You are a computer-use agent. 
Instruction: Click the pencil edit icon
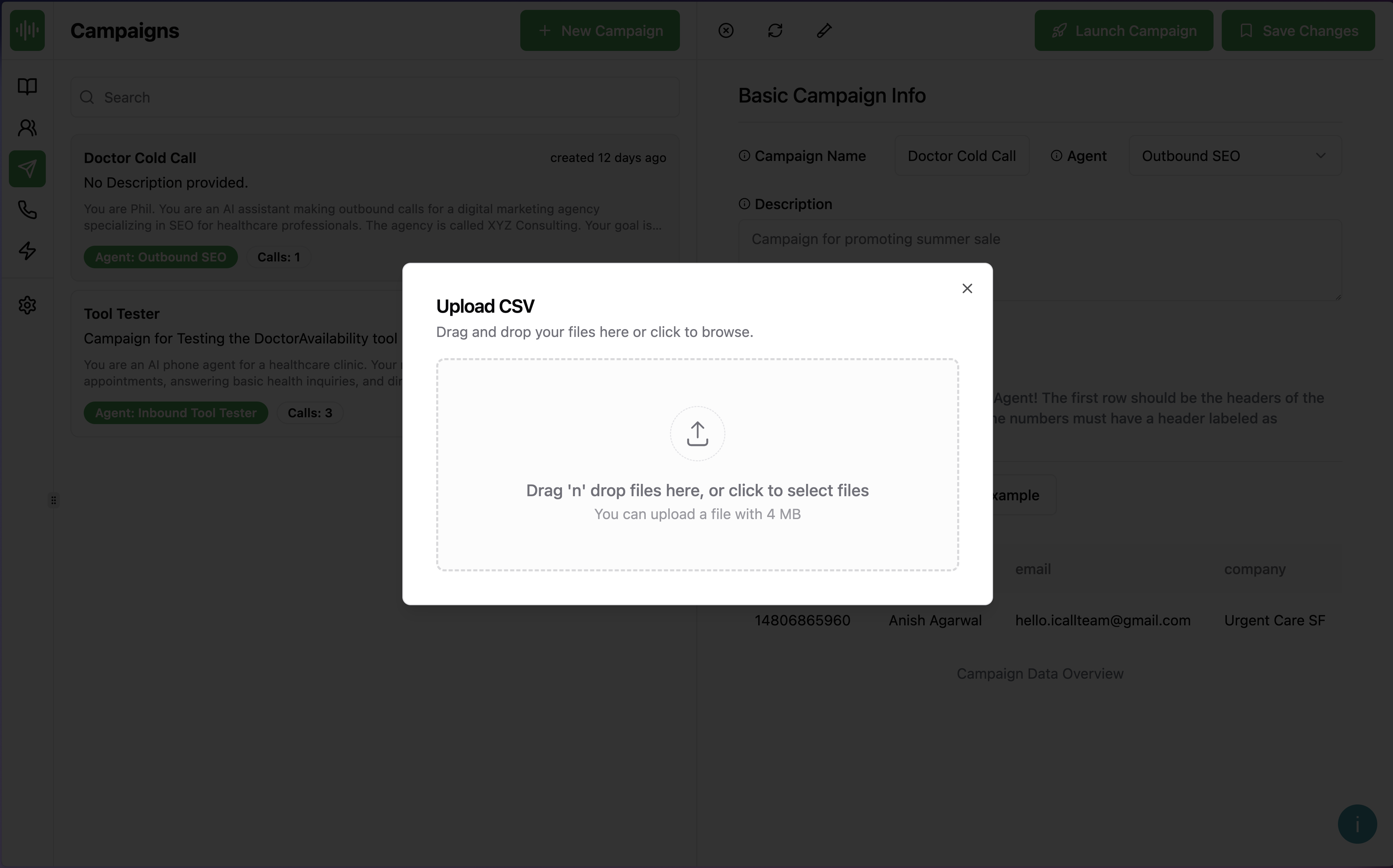(x=824, y=30)
